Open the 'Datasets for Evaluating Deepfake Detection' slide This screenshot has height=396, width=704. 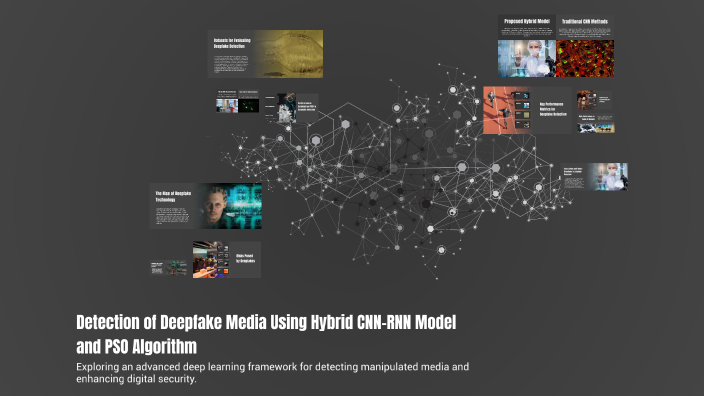(x=265, y=54)
